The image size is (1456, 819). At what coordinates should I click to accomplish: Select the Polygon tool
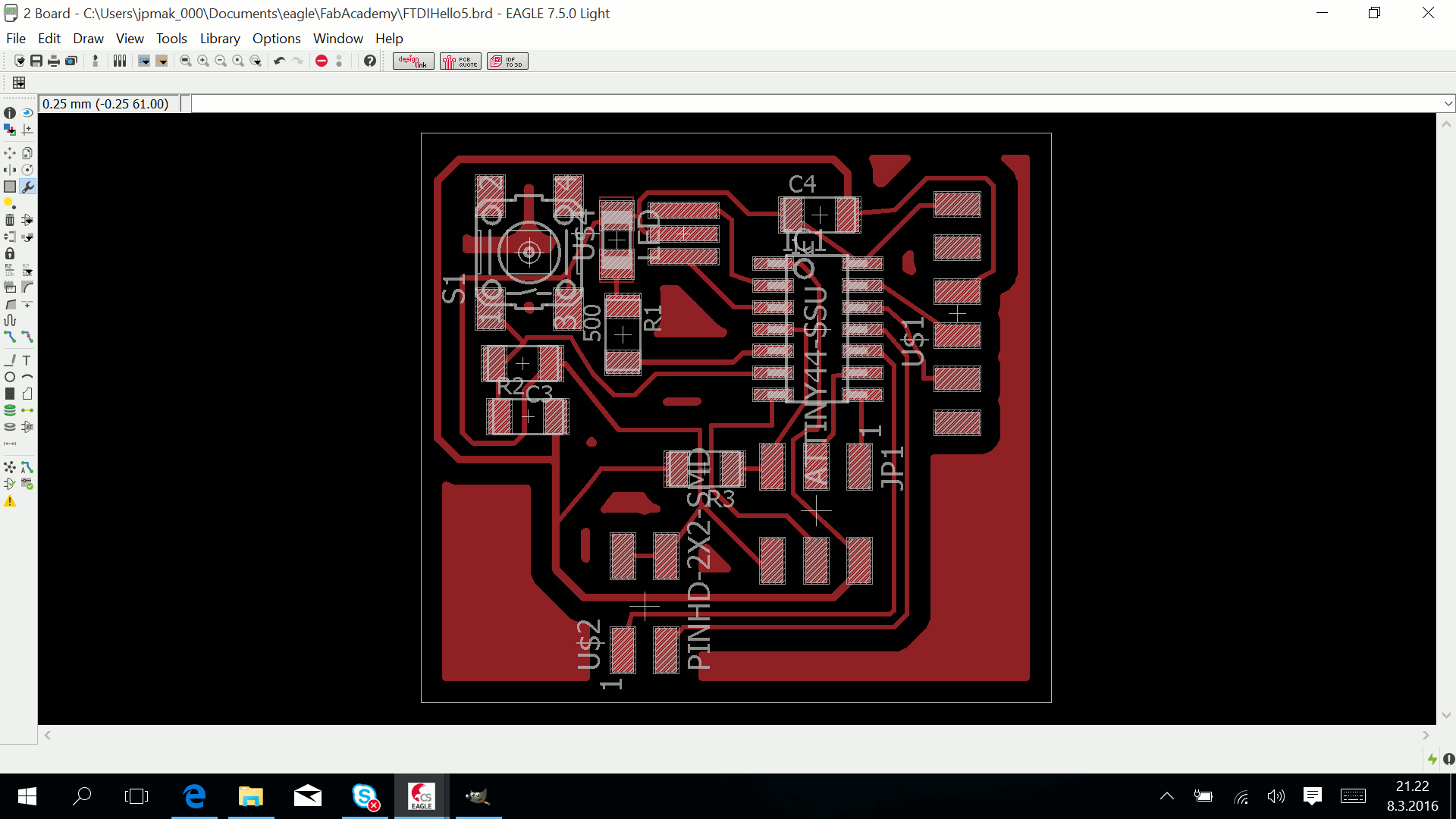(27, 394)
